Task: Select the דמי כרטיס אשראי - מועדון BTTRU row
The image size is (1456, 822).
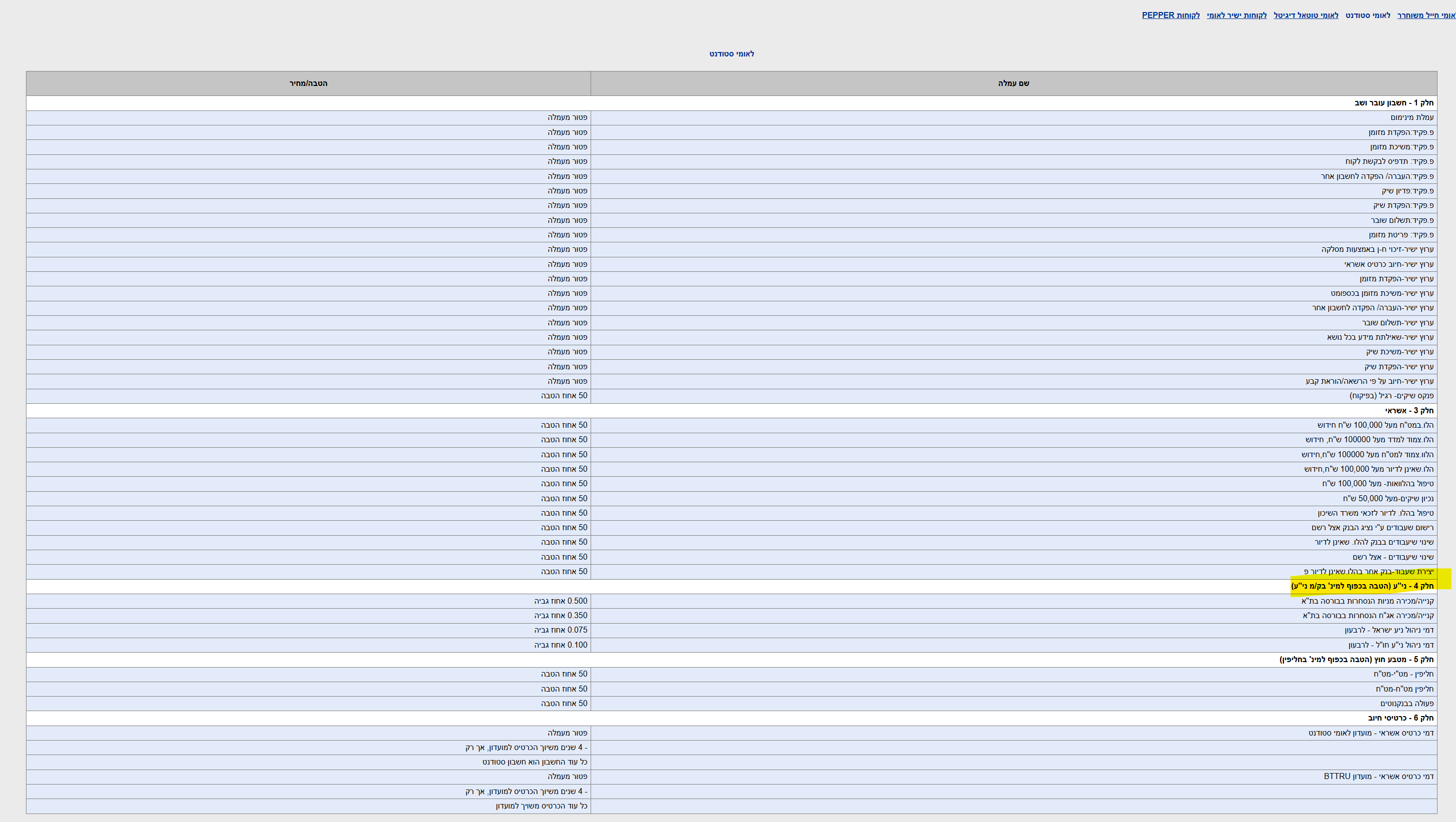Action: (1379, 777)
